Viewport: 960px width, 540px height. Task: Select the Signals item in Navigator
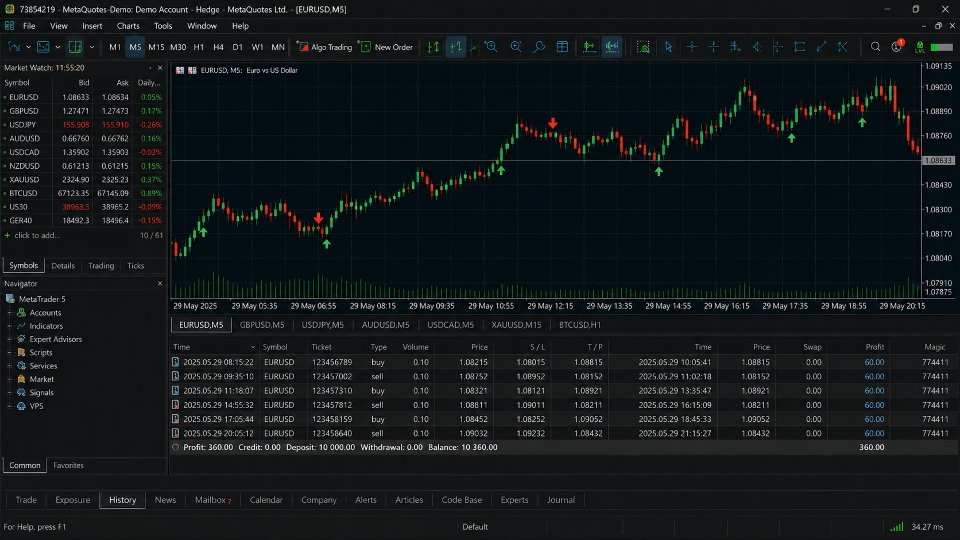[x=41, y=392]
